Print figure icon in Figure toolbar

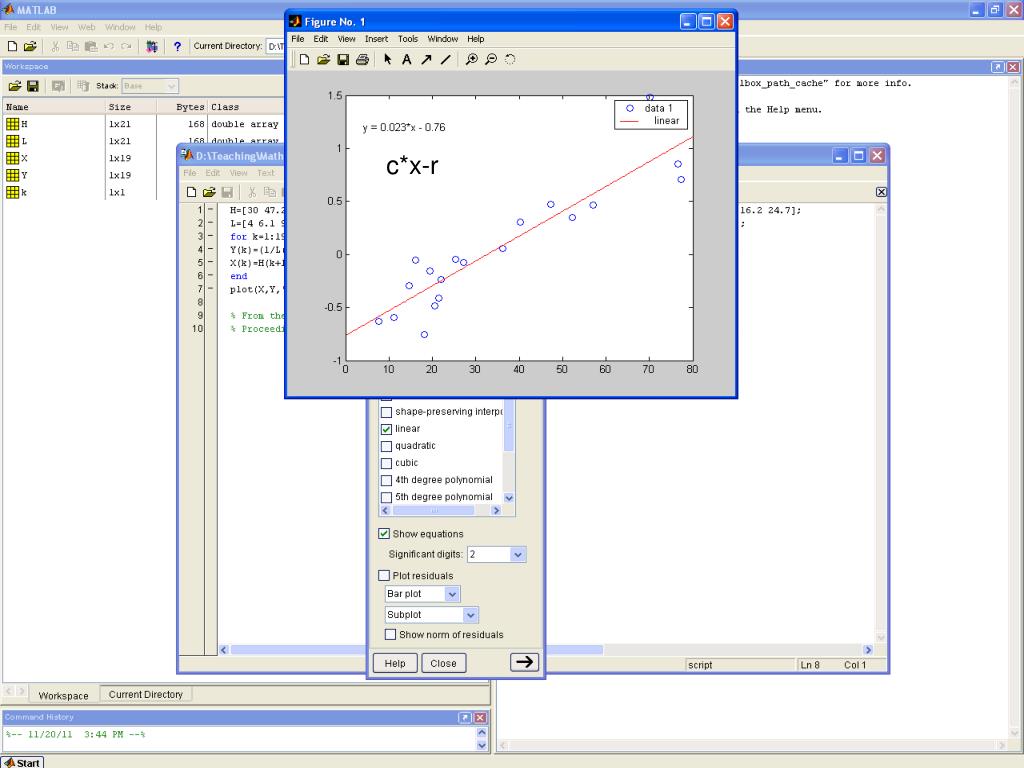(x=362, y=59)
